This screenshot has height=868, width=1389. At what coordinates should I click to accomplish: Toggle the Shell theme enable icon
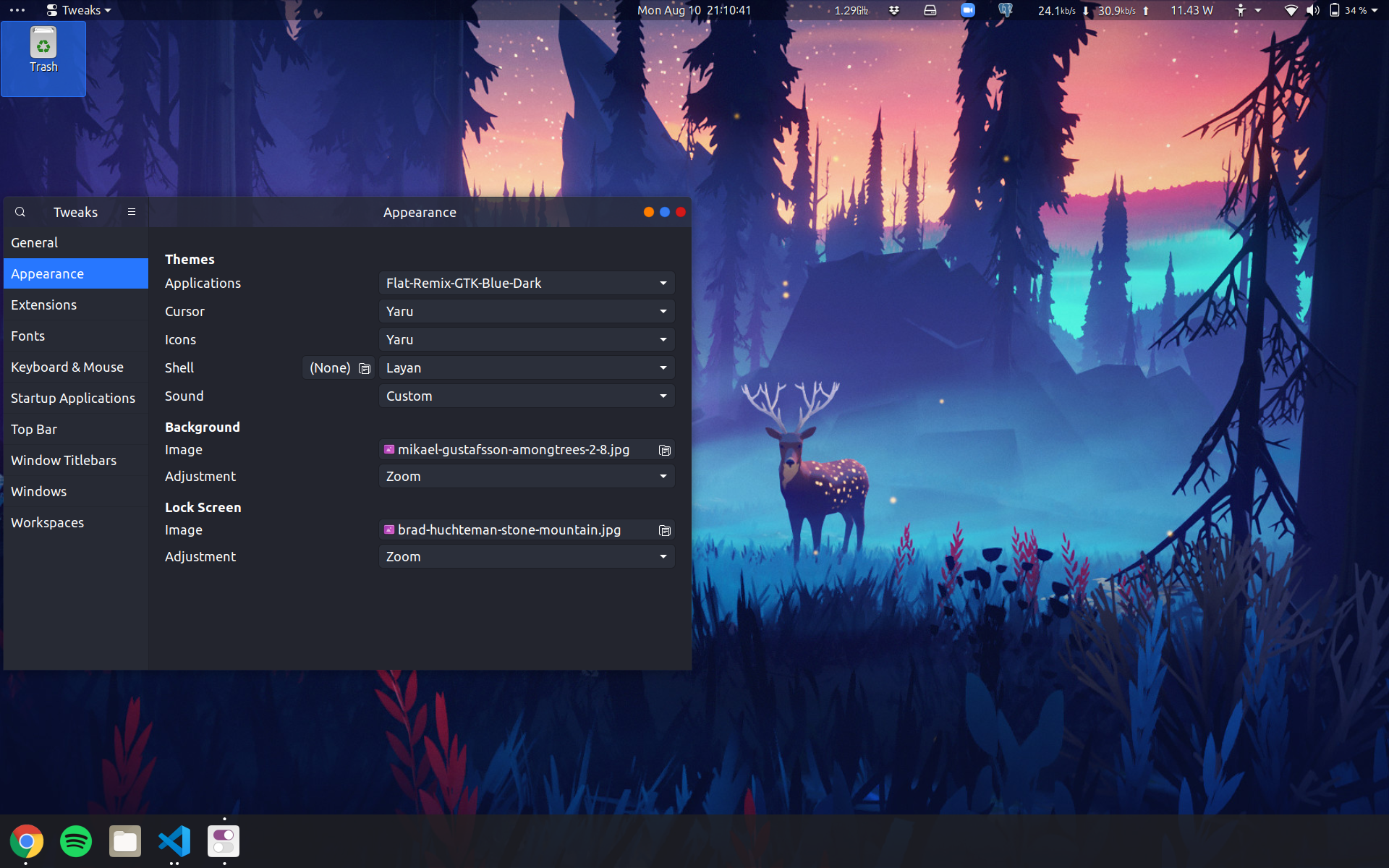(364, 368)
